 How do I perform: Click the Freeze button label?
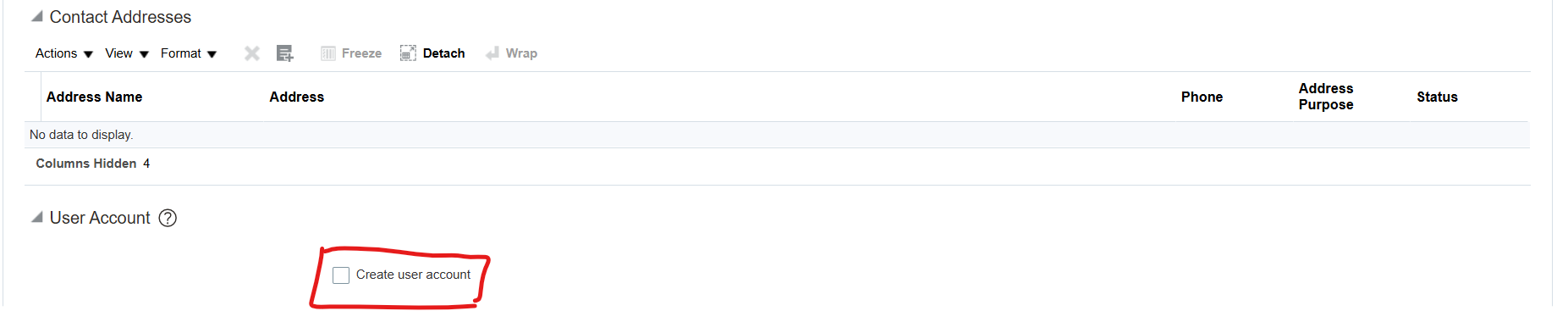point(361,53)
